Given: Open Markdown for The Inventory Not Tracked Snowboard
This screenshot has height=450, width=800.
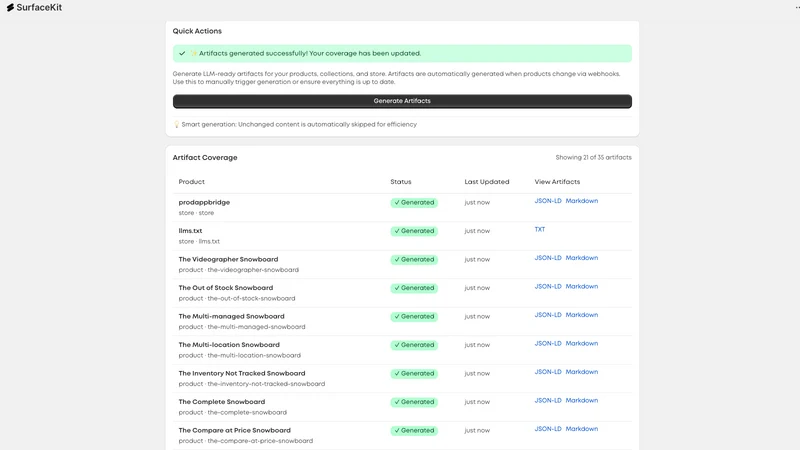Looking at the screenshot, I should [582, 372].
